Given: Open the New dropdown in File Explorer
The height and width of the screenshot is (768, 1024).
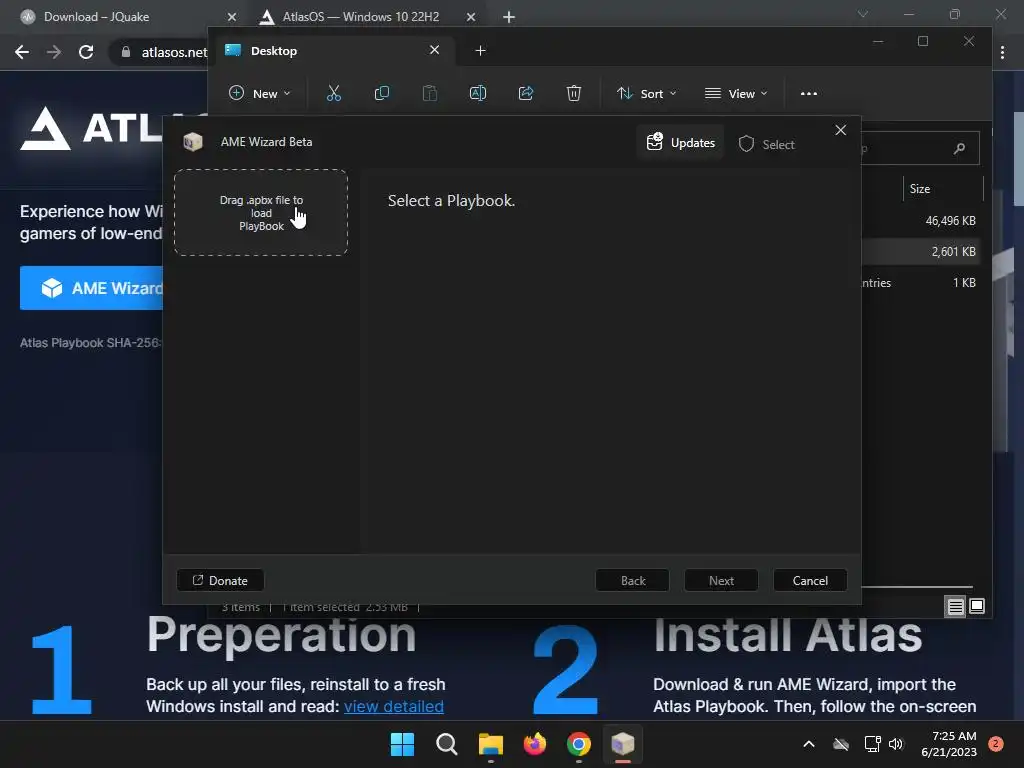Looking at the screenshot, I should 259,93.
